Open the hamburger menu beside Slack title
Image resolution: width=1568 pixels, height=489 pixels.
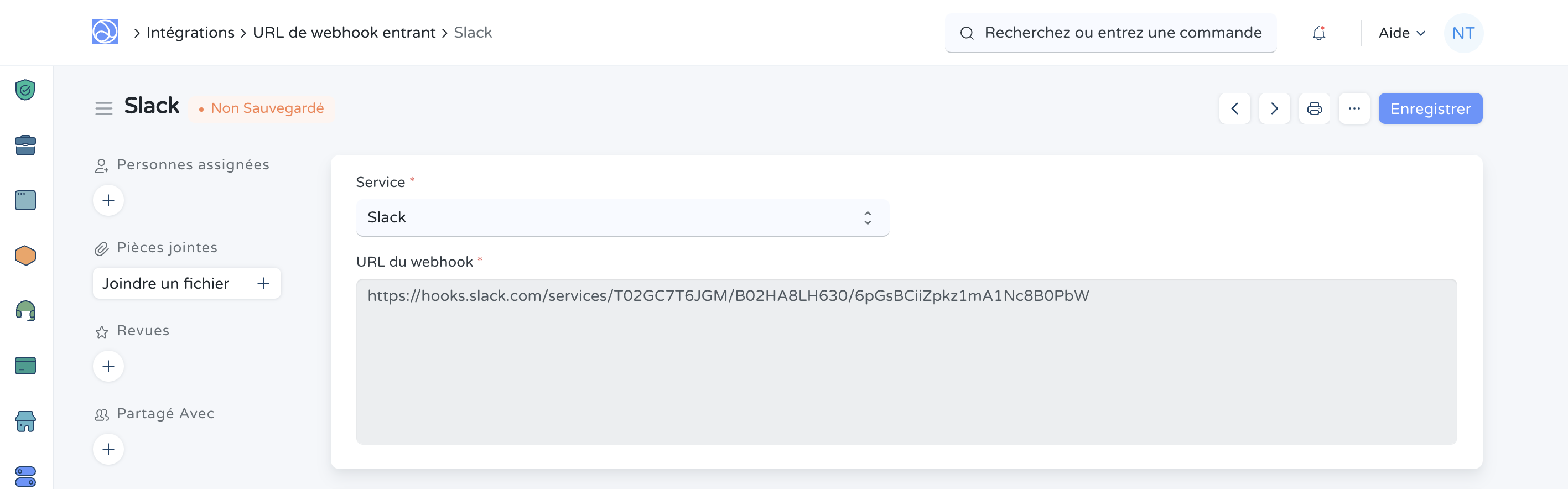[103, 108]
